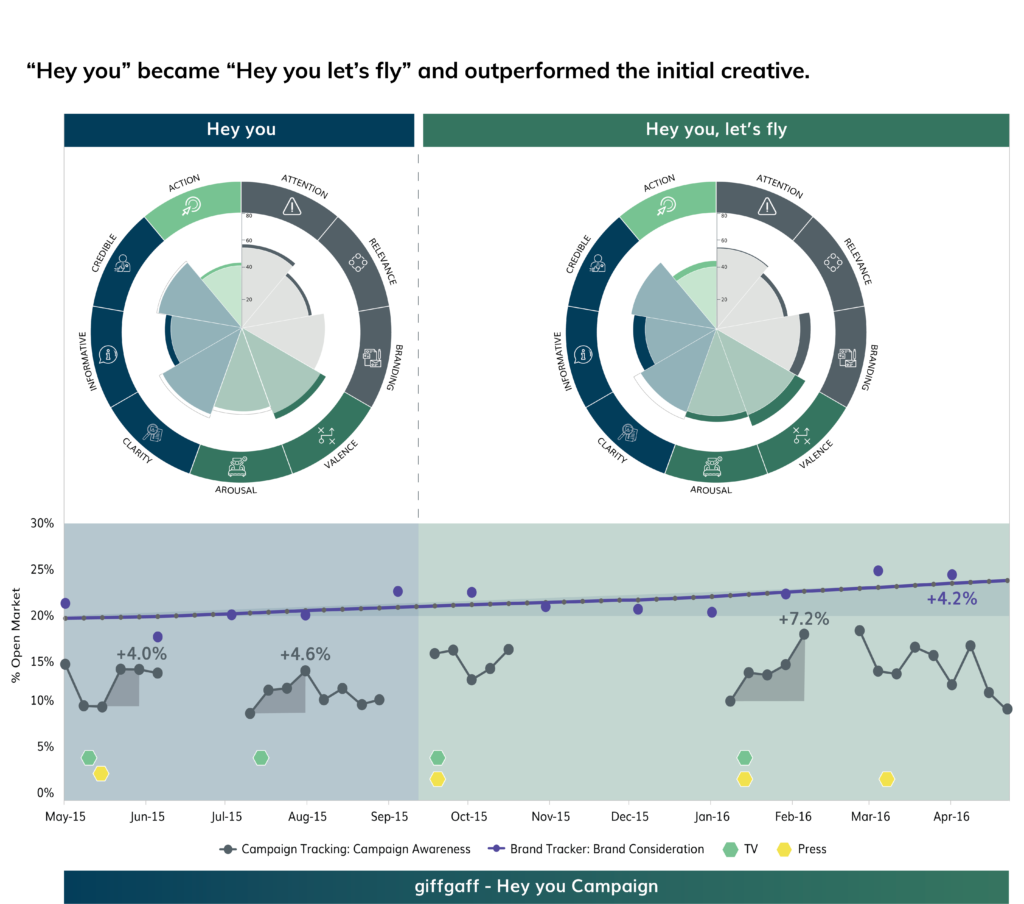1024x904 pixels.
Task: Click the Branding icon in the let's fly wheel
Action: 847,357
